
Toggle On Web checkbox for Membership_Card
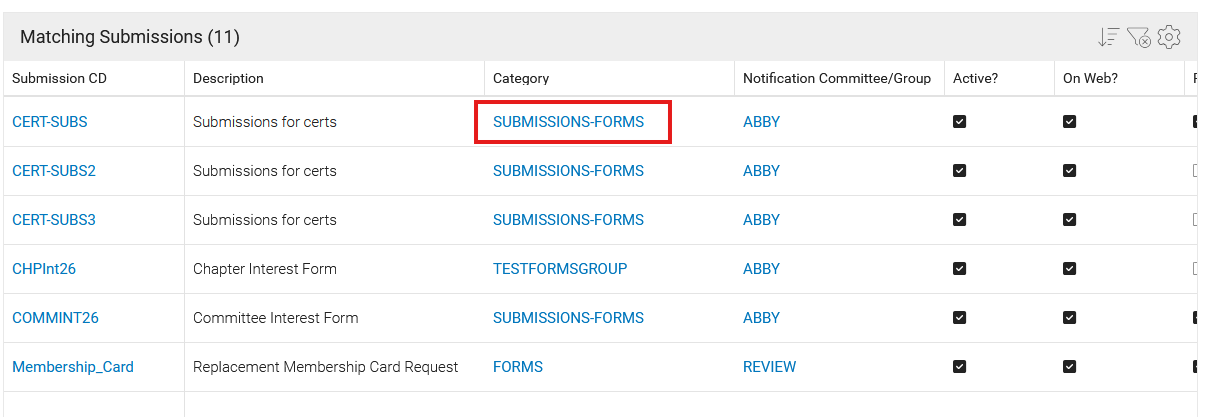(1070, 366)
